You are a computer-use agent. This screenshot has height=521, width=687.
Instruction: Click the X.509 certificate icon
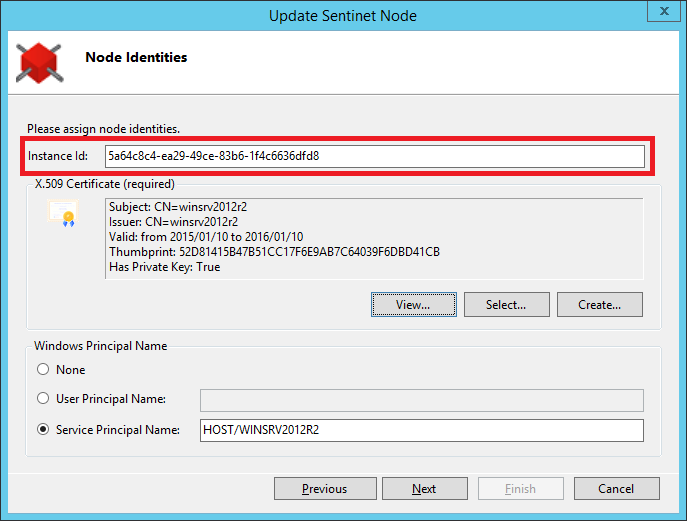click(x=64, y=213)
